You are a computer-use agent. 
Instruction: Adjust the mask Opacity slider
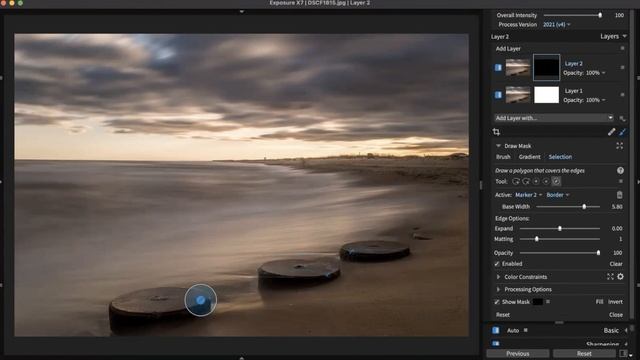(x=560, y=253)
